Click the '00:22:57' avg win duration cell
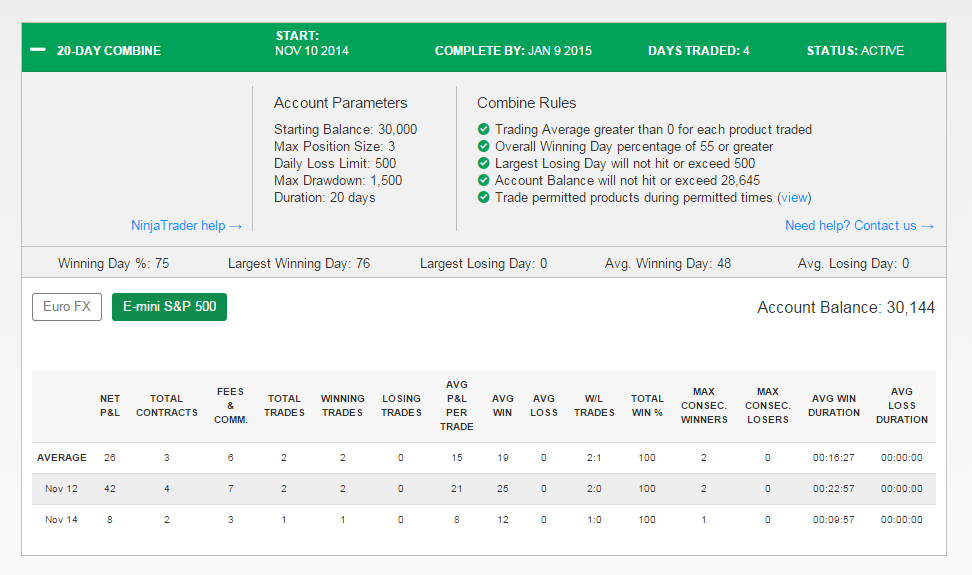This screenshot has width=972, height=575. click(834, 488)
